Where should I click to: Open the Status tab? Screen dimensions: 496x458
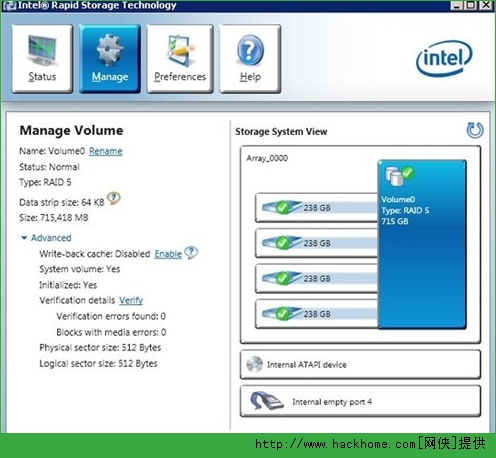pos(42,59)
